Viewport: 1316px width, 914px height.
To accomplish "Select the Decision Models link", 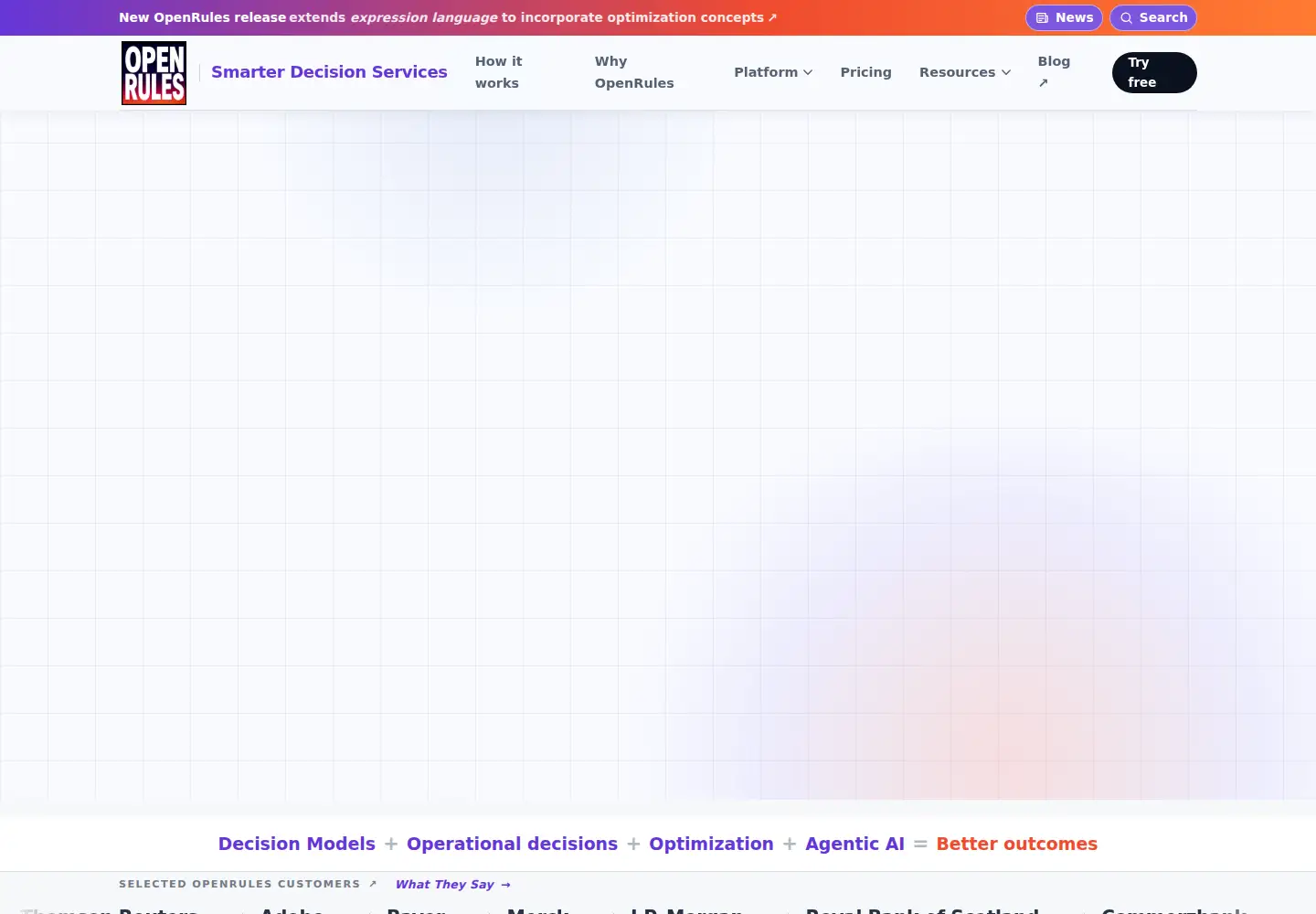I will point(297,844).
